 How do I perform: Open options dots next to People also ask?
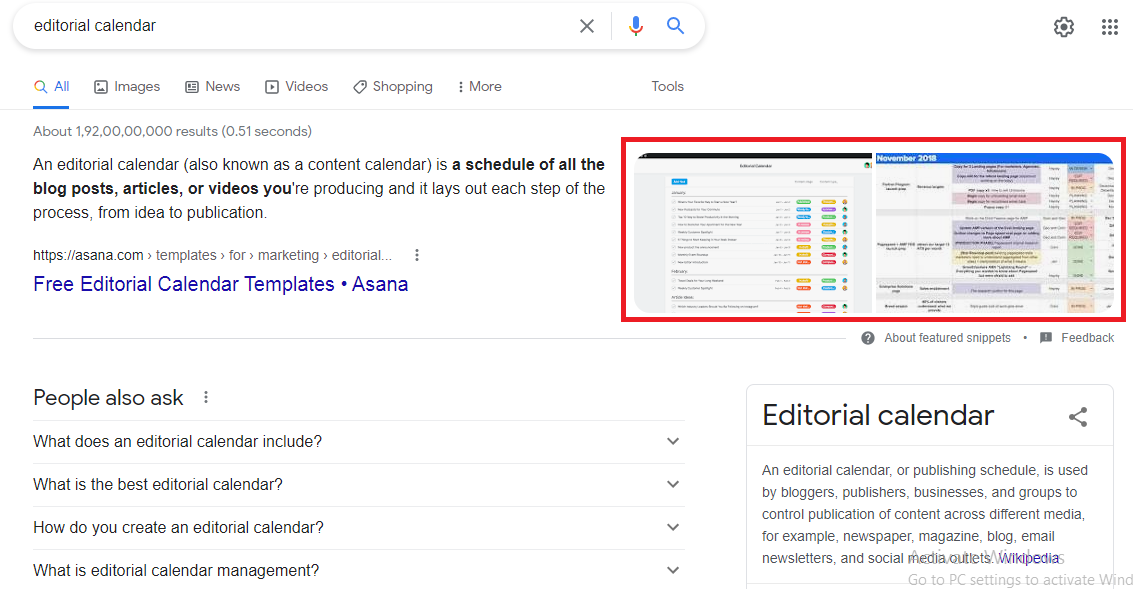206,397
